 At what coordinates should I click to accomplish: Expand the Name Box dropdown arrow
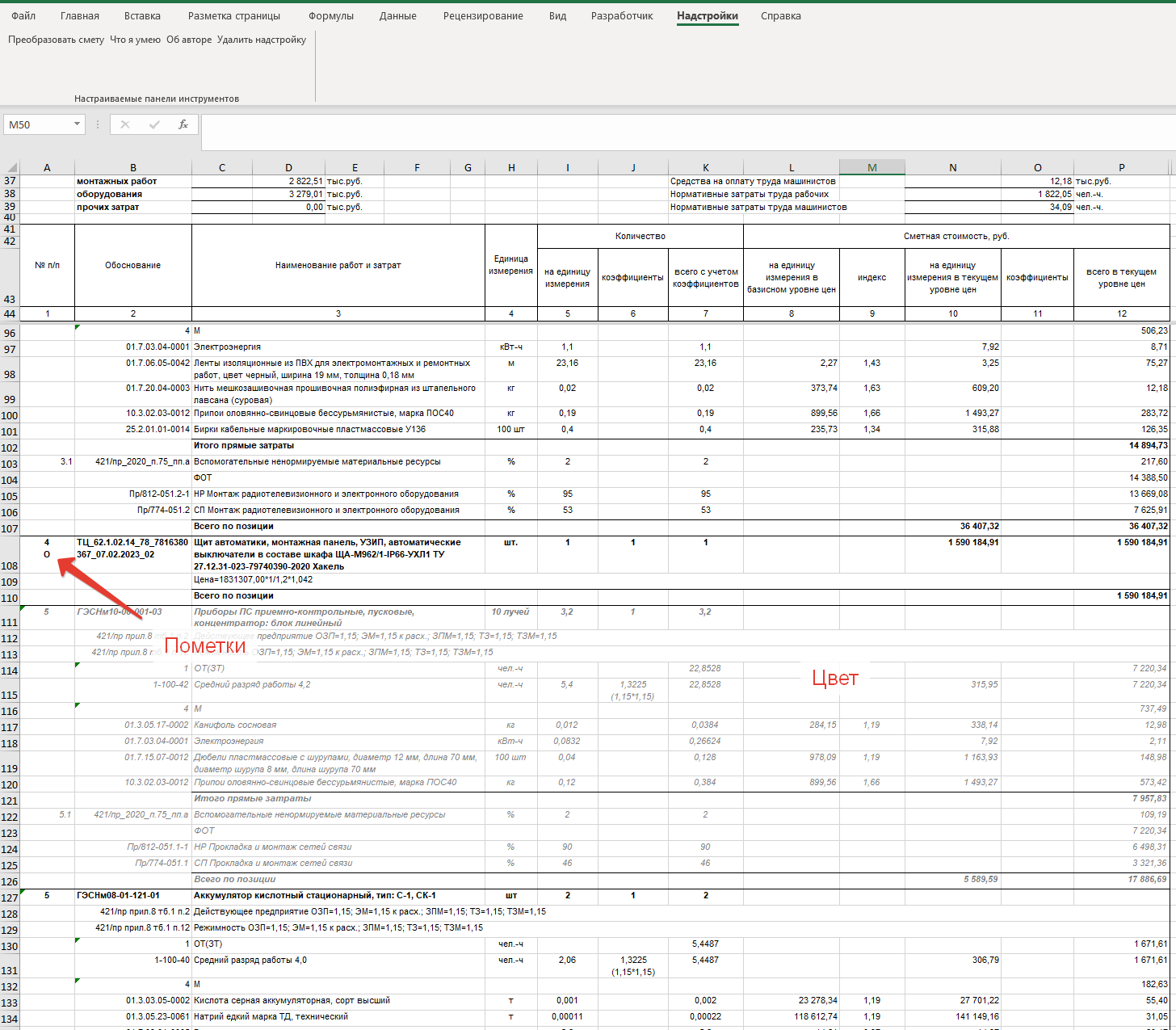click(x=78, y=124)
